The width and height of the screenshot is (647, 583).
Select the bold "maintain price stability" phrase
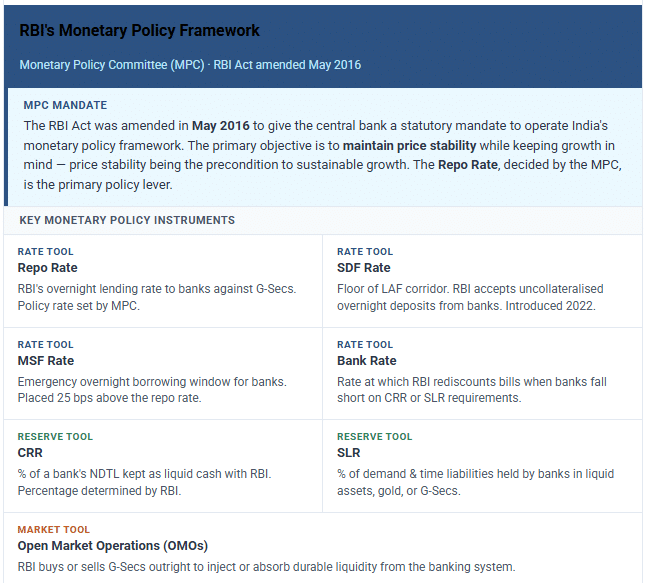pos(409,145)
